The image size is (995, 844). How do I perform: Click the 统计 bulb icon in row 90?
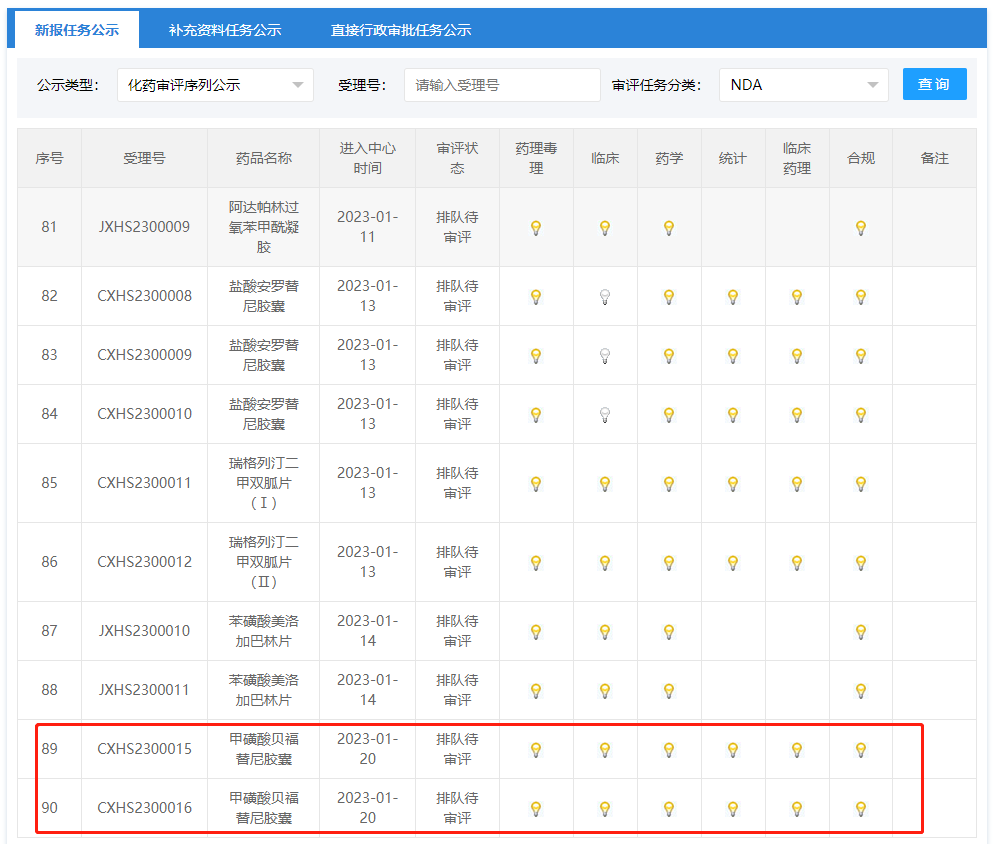tap(733, 809)
